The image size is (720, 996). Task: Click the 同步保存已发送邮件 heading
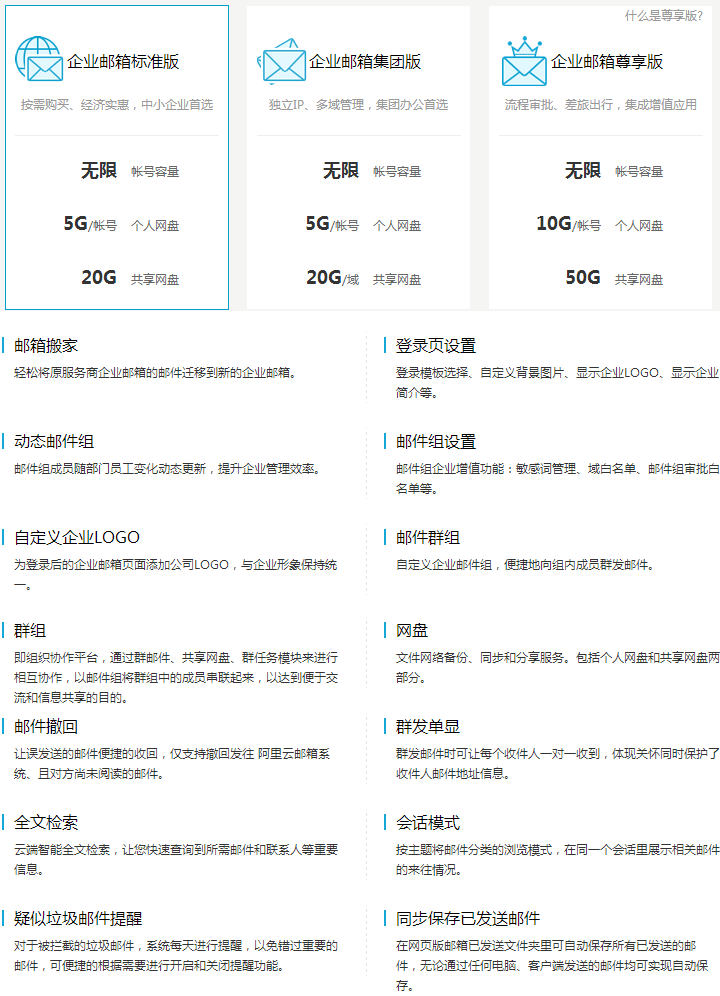pyautogui.click(x=467, y=918)
